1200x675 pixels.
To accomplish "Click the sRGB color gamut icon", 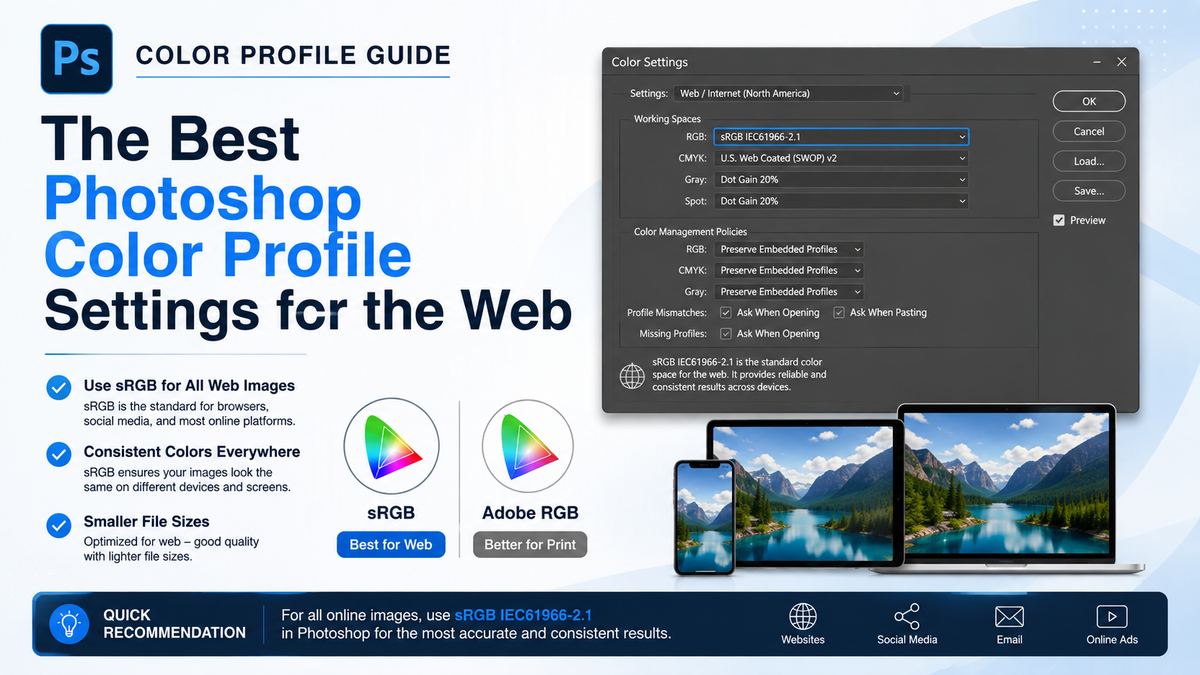I will click(390, 447).
